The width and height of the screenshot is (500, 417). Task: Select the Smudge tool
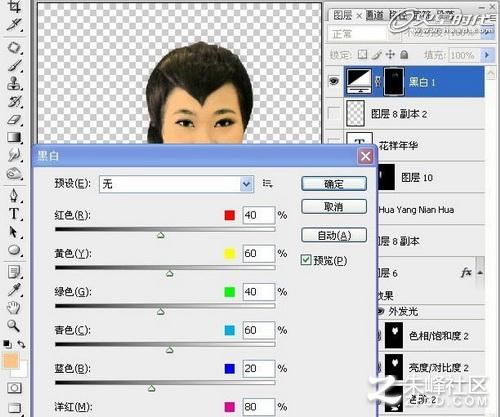coord(14,155)
